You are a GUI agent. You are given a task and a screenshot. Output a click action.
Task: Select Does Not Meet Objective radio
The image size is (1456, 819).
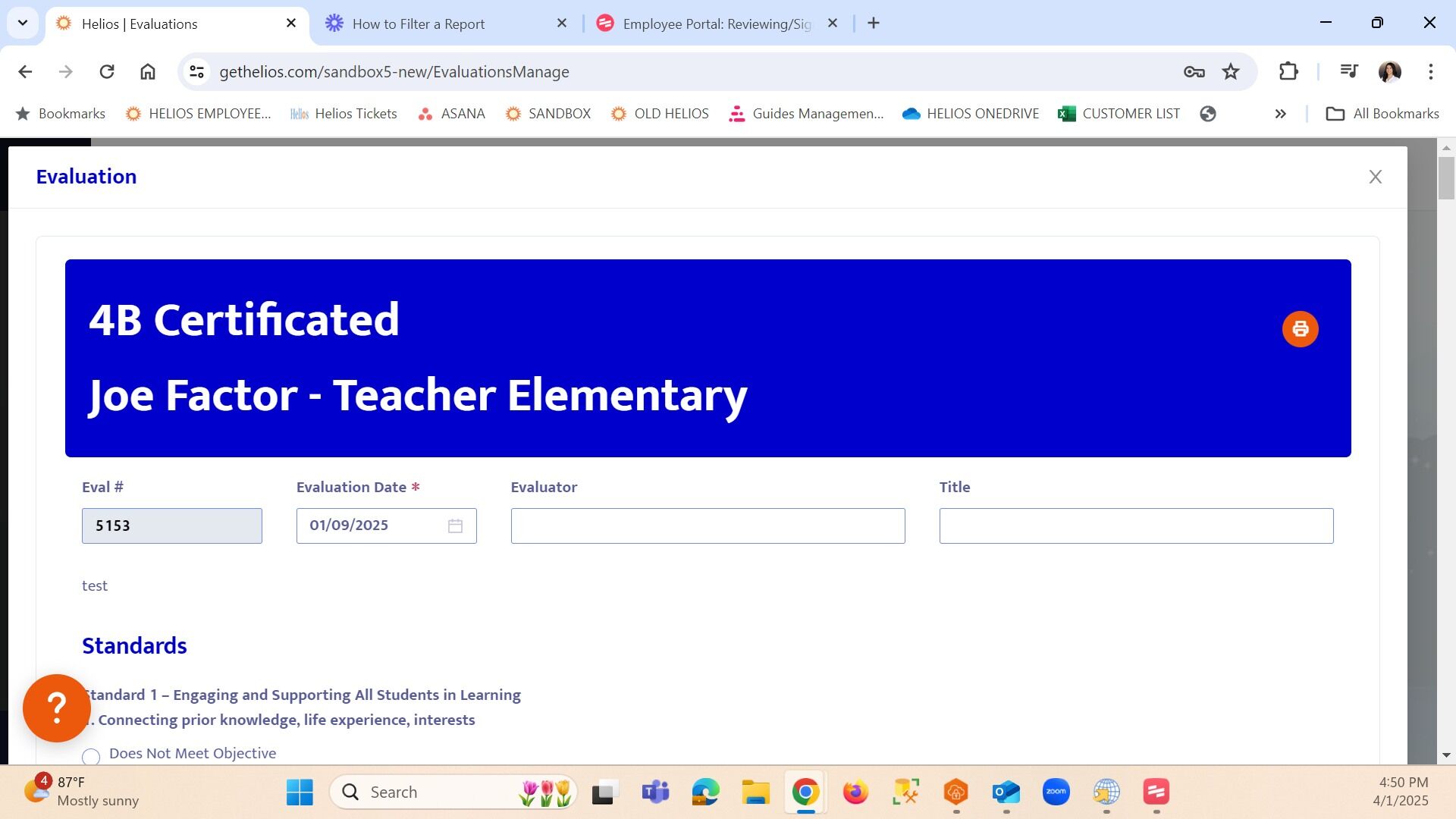click(91, 756)
